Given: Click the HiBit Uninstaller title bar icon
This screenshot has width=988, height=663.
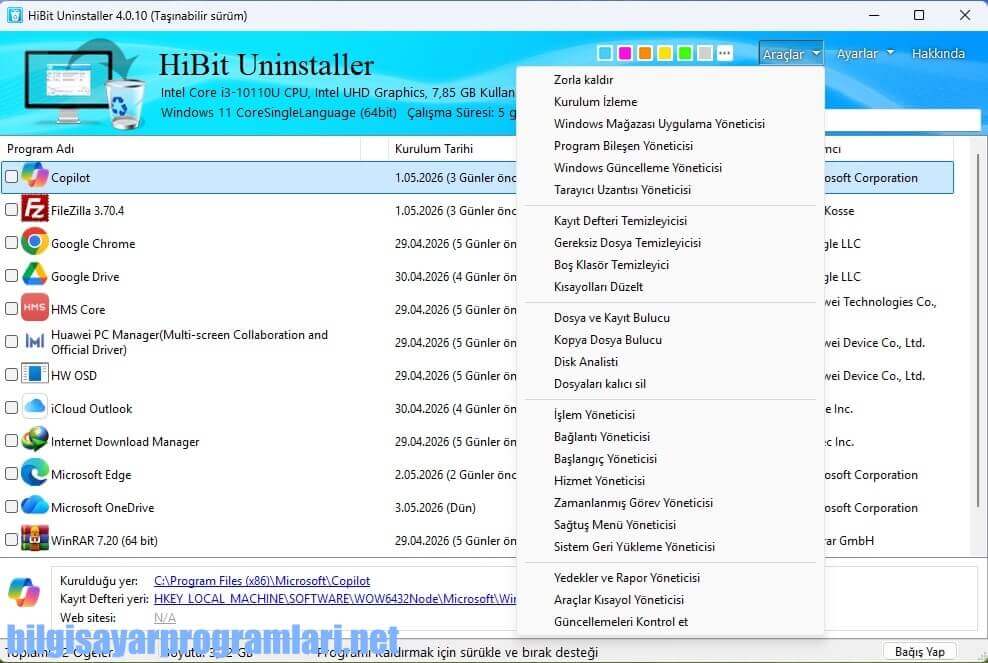Looking at the screenshot, I should tap(14, 15).
